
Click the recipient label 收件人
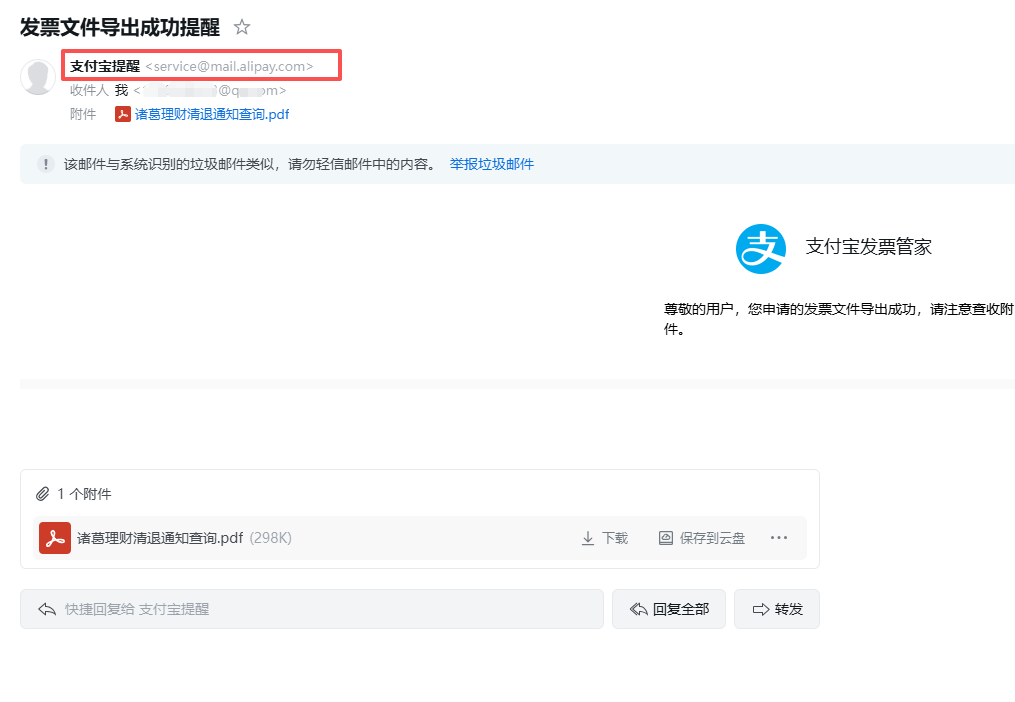[x=89, y=90]
